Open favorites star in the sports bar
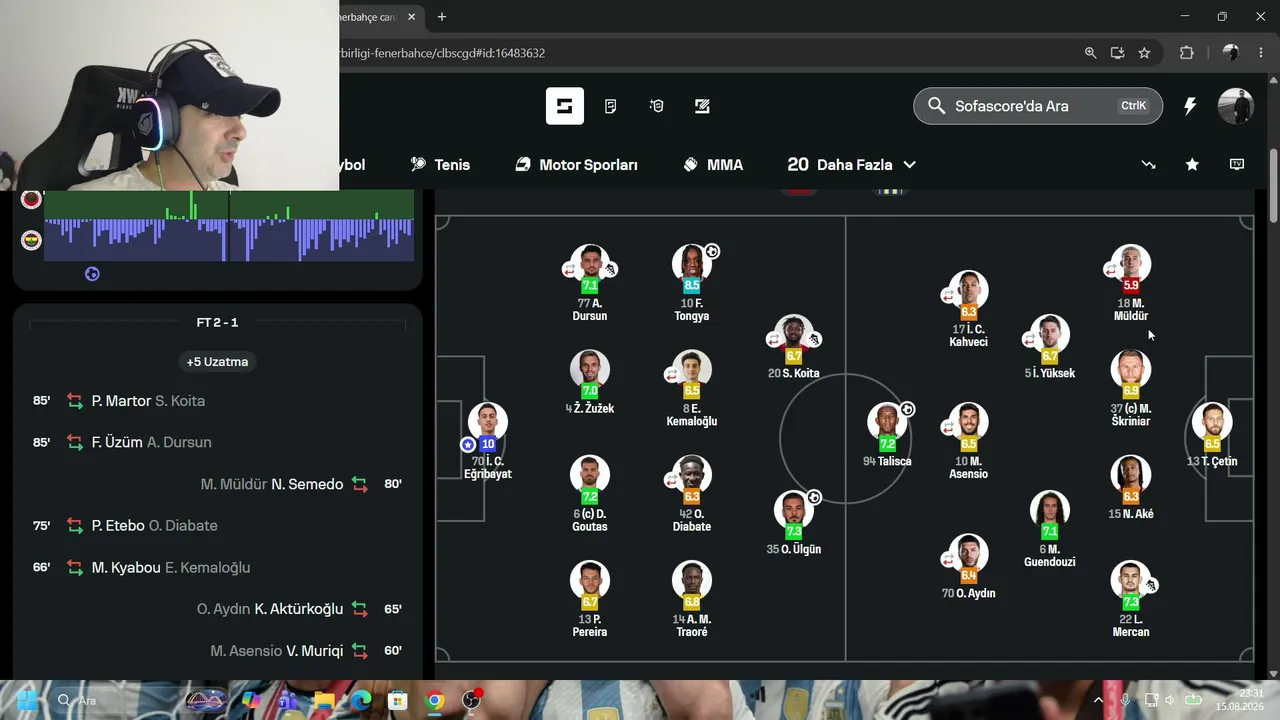1280x720 pixels. pyautogui.click(x=1192, y=165)
